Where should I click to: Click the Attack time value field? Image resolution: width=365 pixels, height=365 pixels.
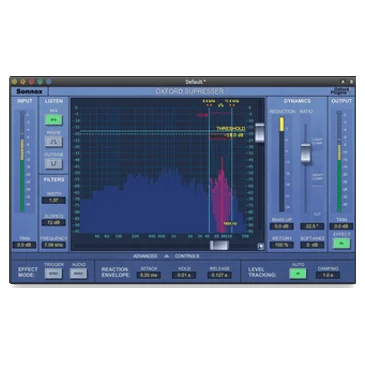click(149, 275)
